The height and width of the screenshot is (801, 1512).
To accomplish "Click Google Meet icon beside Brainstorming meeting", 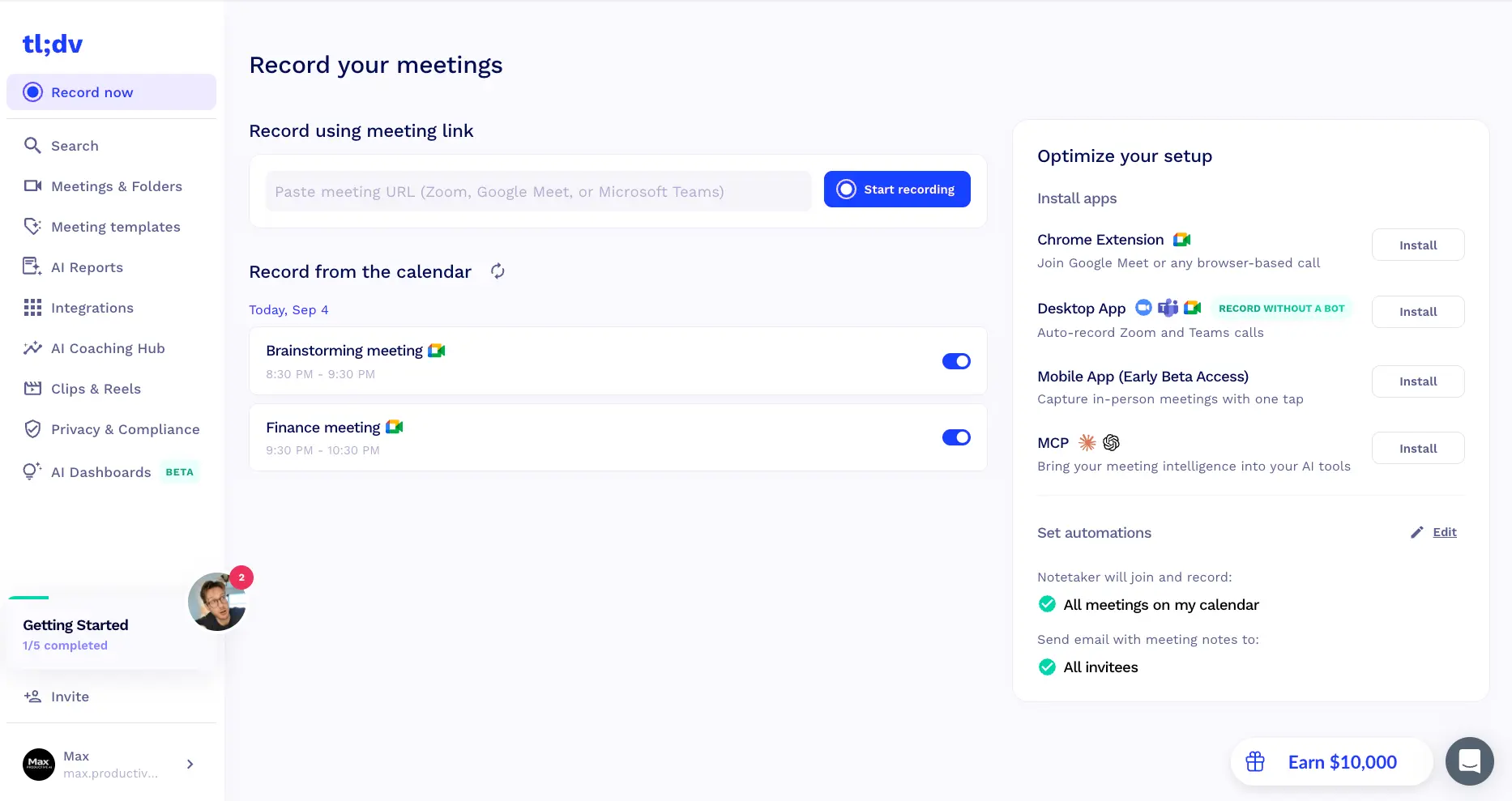I will coord(437,351).
